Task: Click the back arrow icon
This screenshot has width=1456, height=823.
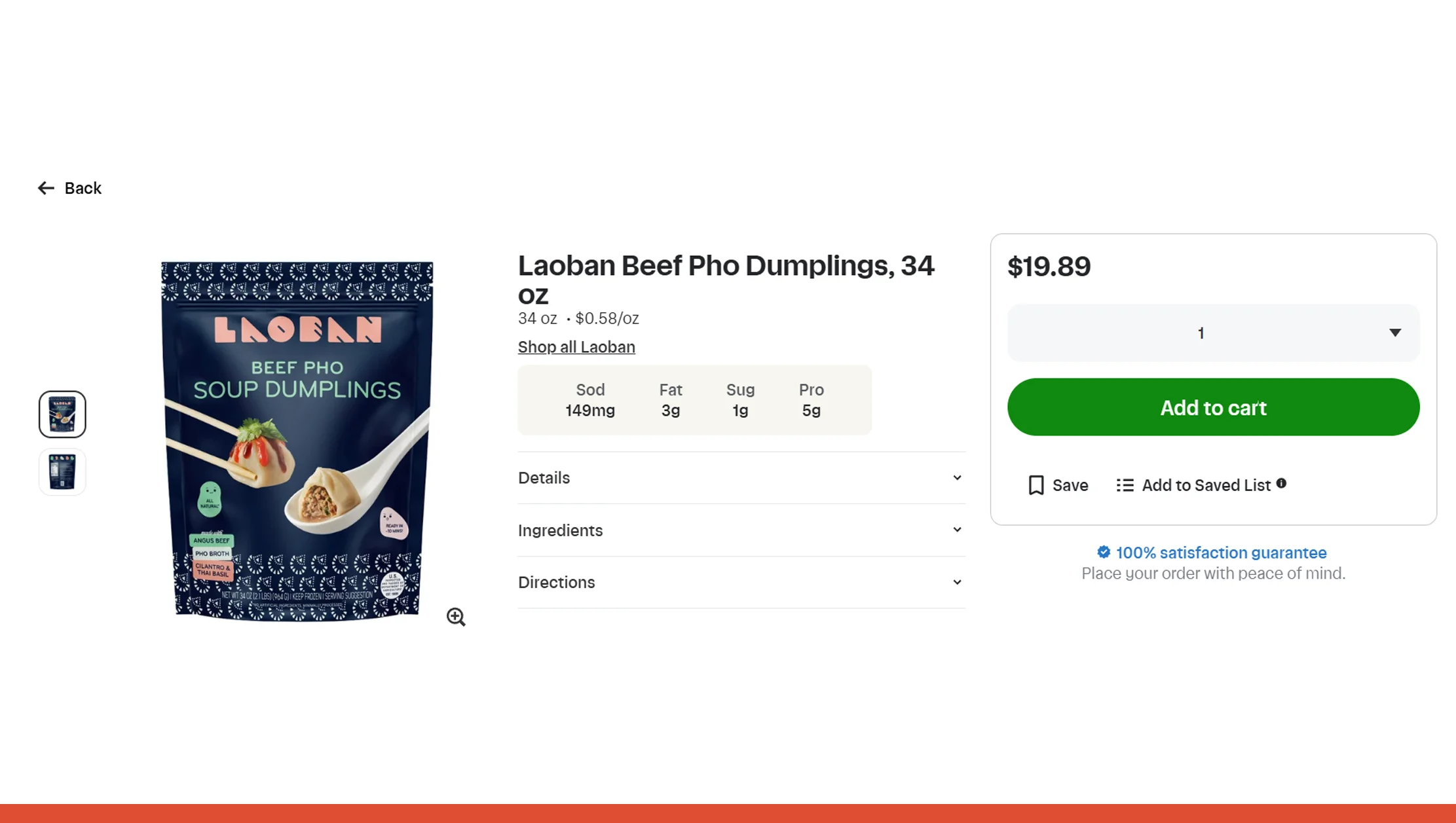Action: click(x=46, y=189)
